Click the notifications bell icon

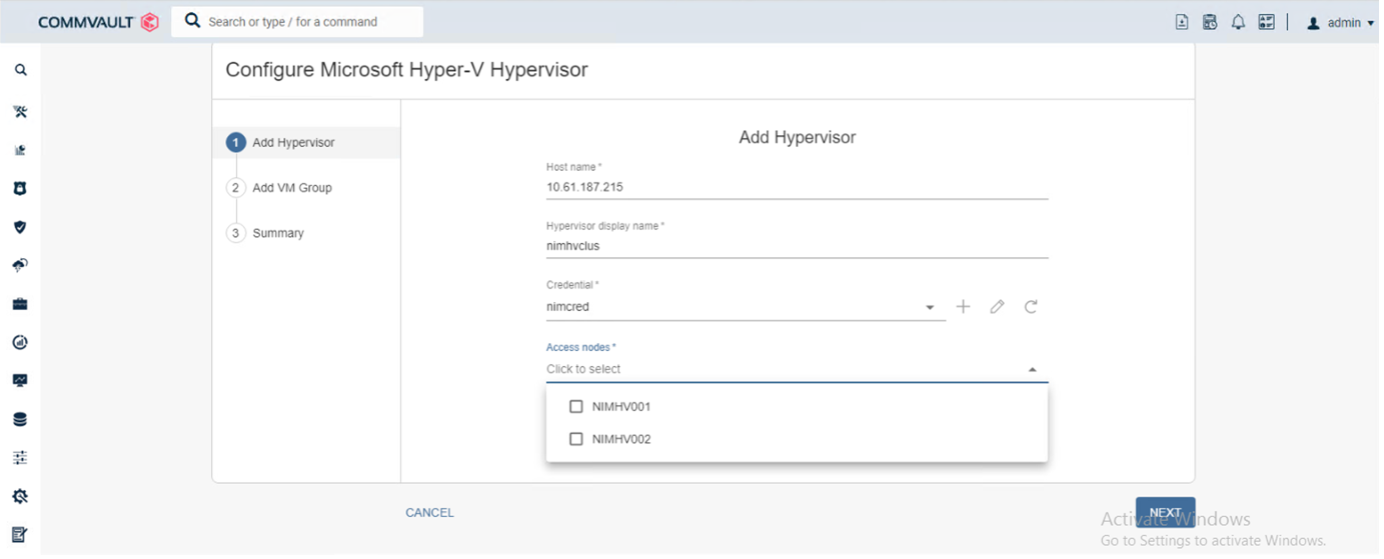tap(1238, 22)
